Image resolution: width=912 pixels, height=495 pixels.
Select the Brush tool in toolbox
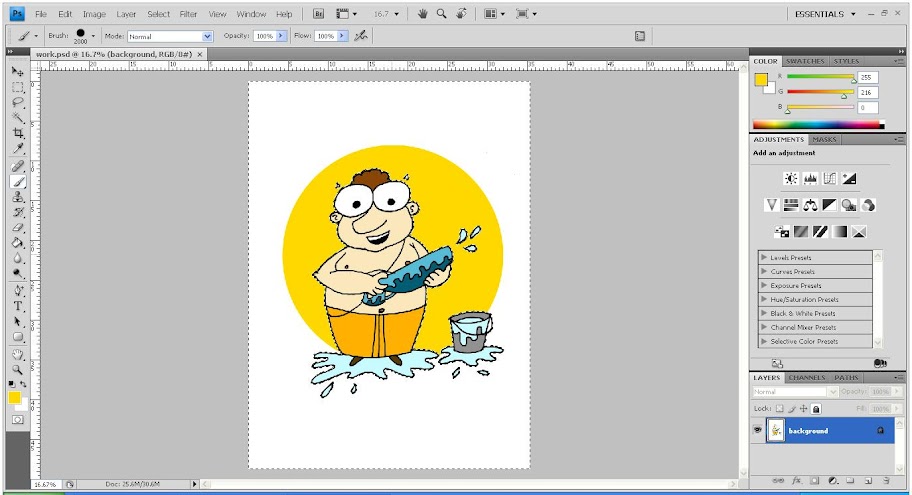(18, 182)
